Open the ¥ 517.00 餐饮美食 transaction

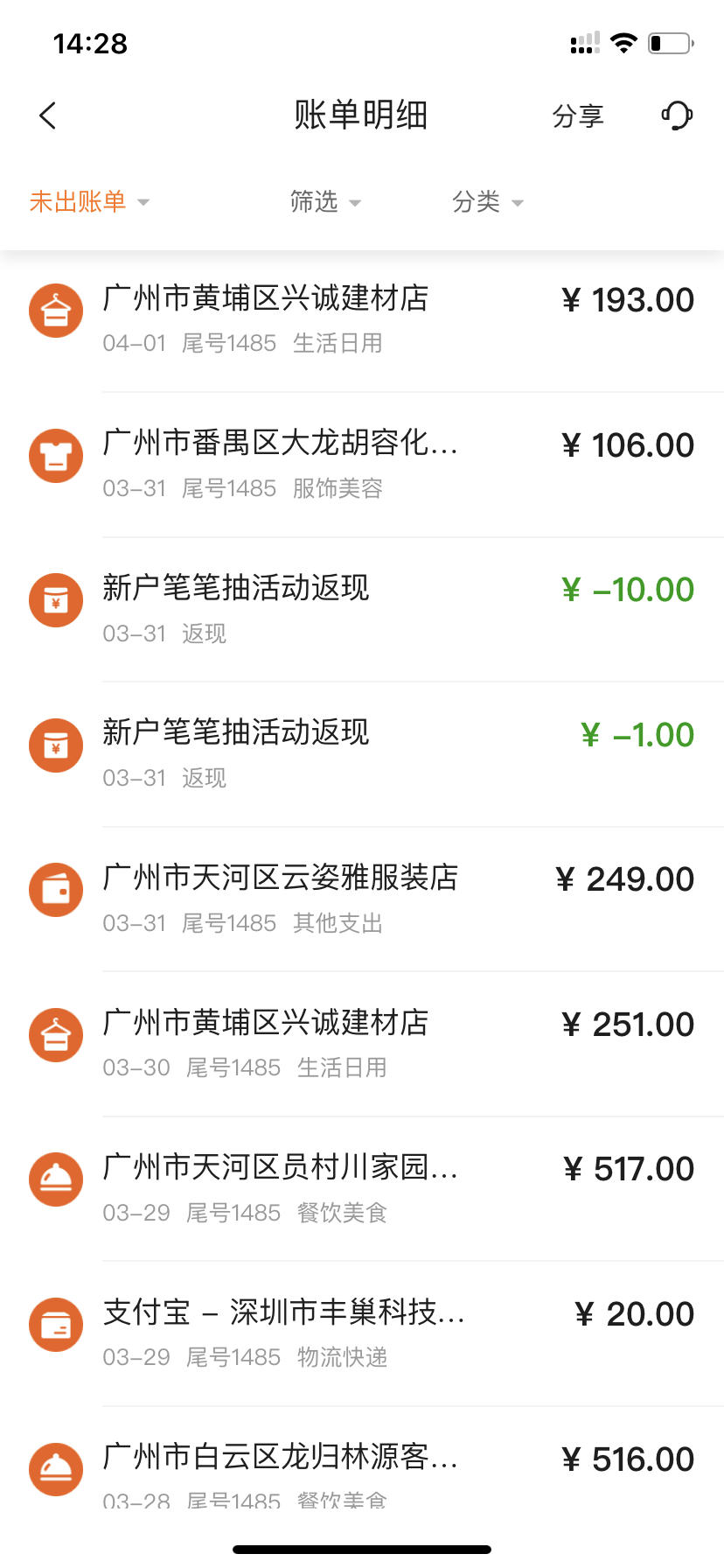tap(362, 1189)
